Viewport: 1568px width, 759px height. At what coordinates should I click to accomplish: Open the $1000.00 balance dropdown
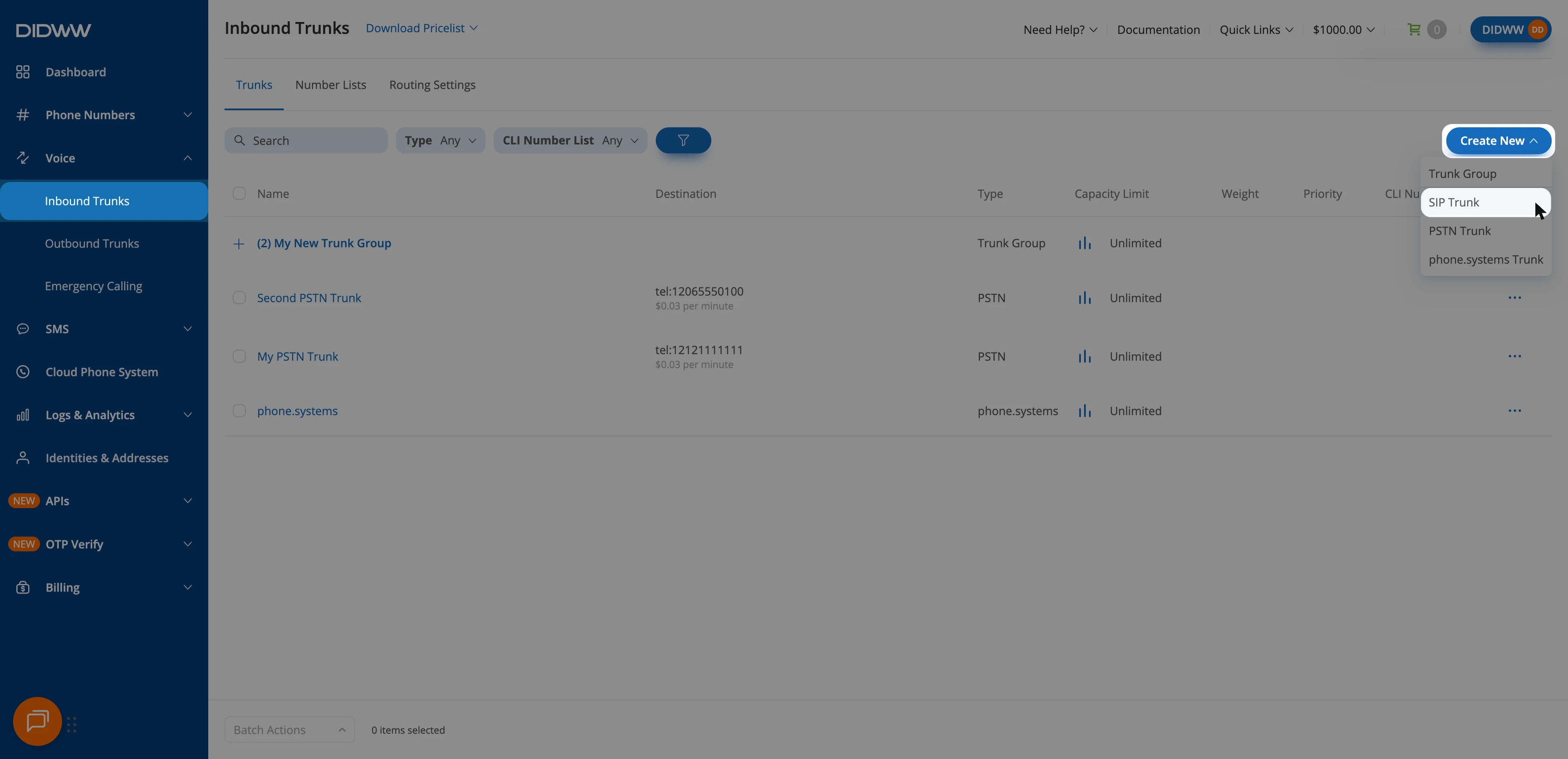1343,29
